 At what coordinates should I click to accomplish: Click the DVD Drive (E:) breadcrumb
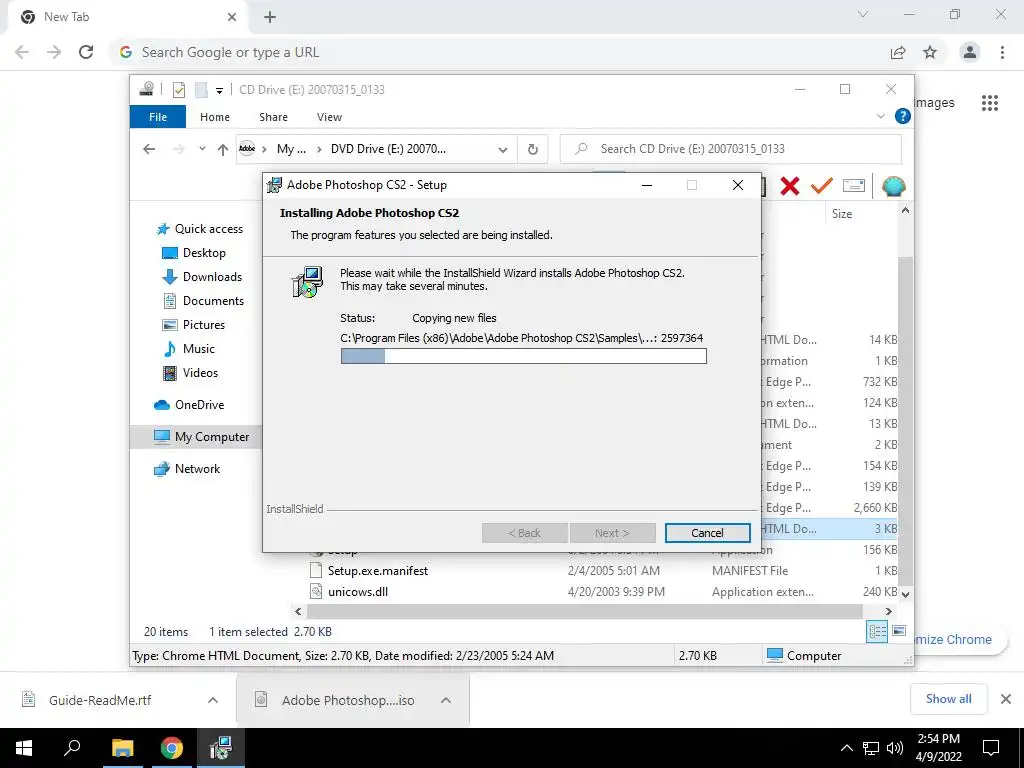click(x=389, y=149)
